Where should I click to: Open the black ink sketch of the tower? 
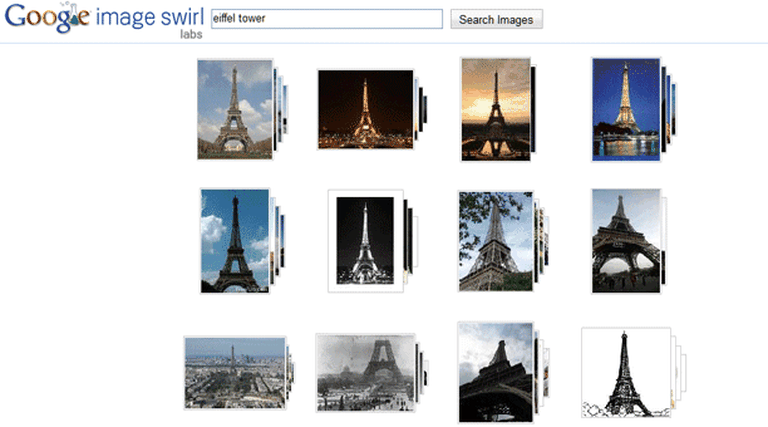pos(625,372)
